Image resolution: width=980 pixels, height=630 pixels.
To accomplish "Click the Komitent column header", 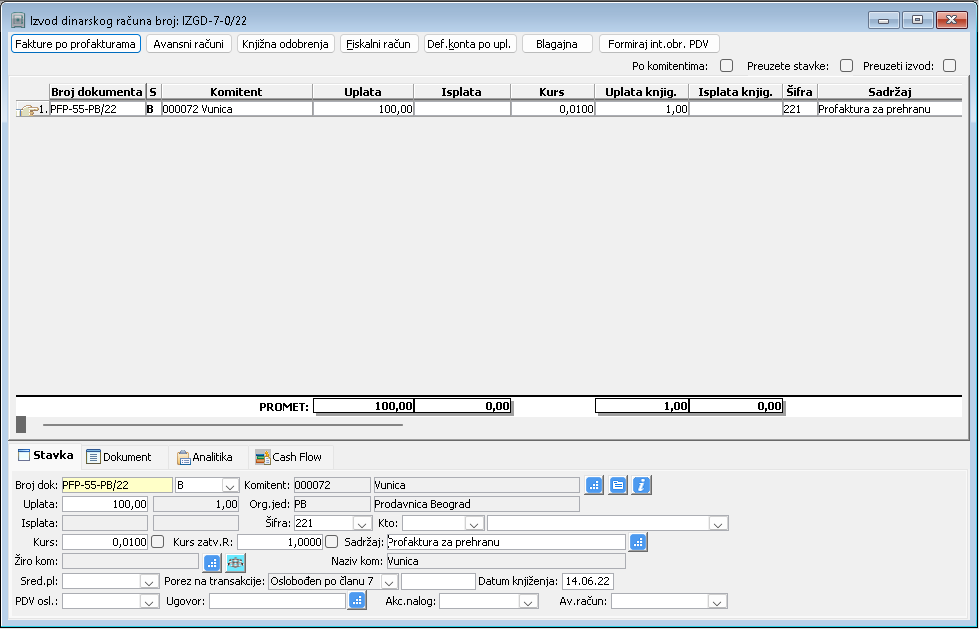I will (236, 92).
